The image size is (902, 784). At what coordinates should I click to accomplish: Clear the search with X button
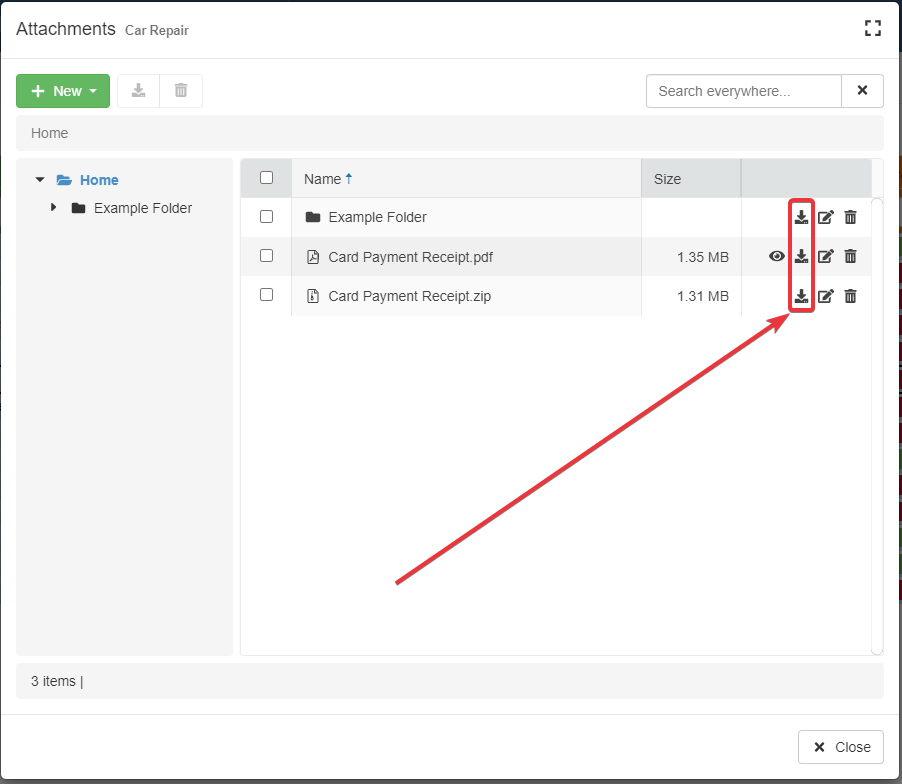click(x=862, y=91)
